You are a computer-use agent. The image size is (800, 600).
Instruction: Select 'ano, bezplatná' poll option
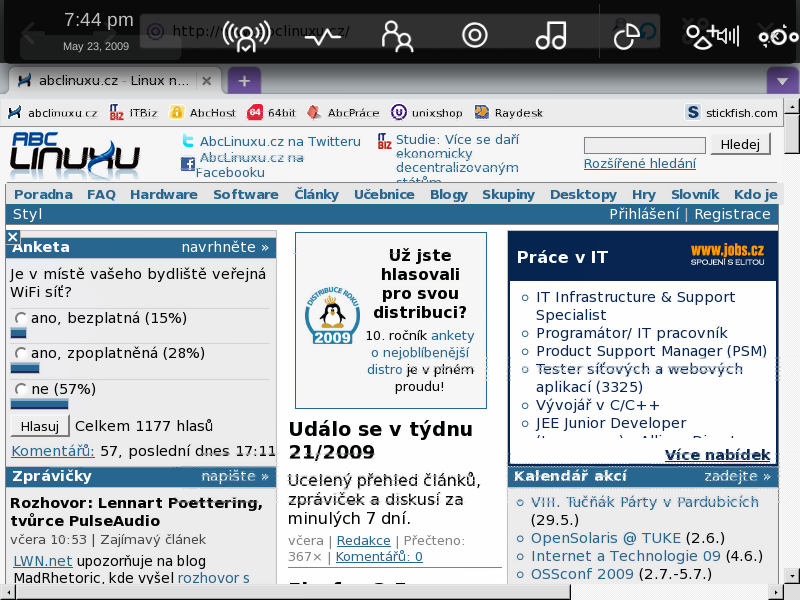click(x=20, y=318)
